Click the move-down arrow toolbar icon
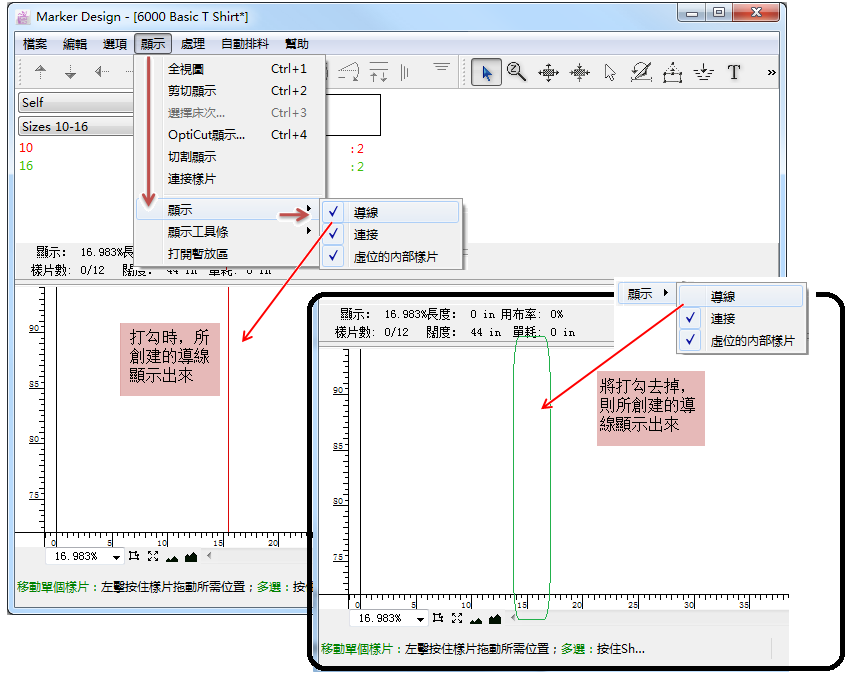This screenshot has width=853, height=694. (70, 72)
